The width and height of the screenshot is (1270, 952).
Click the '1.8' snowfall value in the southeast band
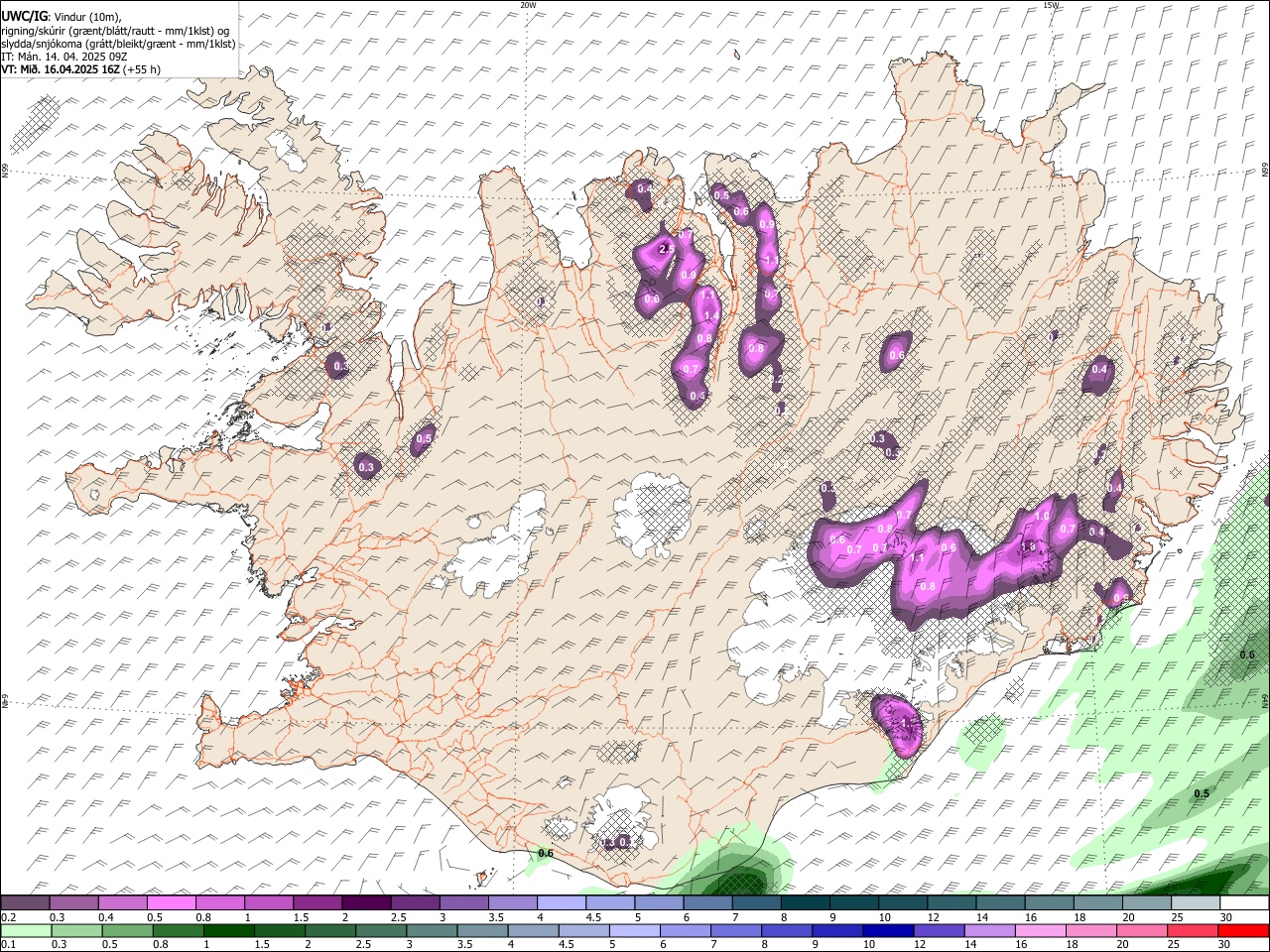[x=1029, y=546]
